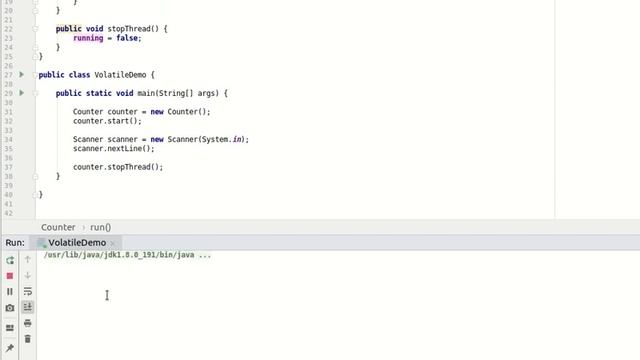This screenshot has height=360, width=640.
Task: Run main method from gutter arrow on line 29
Action: click(x=22, y=93)
